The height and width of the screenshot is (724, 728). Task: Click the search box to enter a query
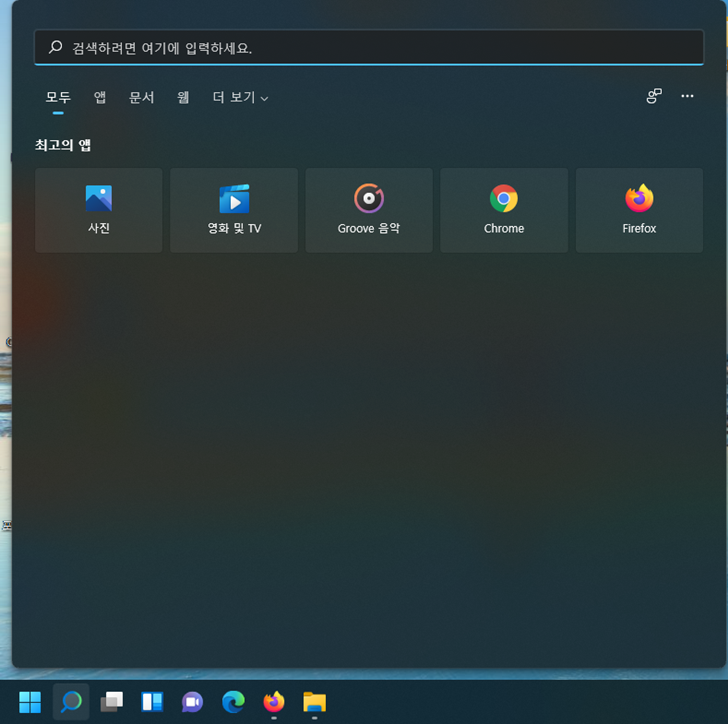click(x=369, y=48)
